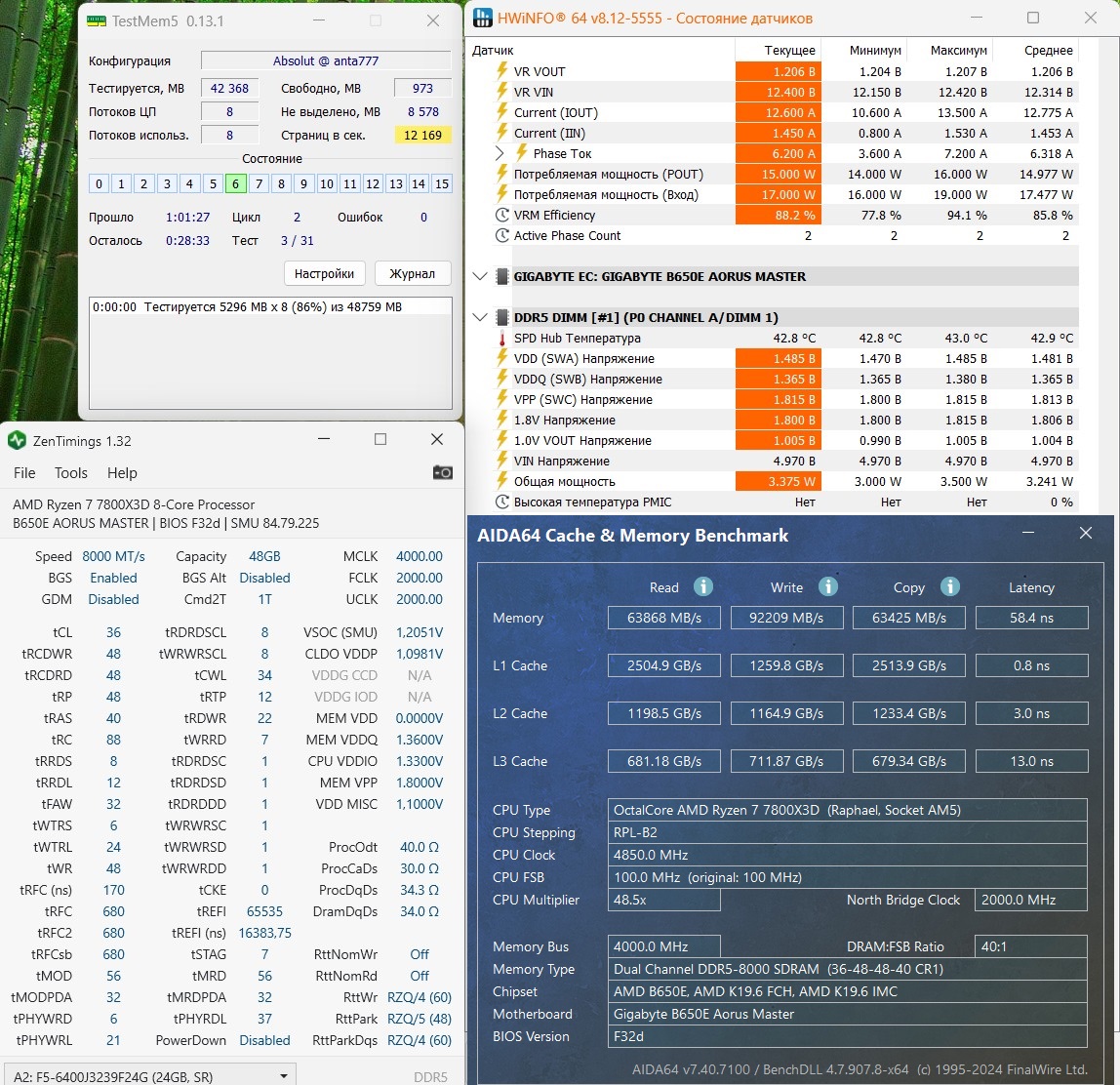
Task: Close the AIDA64 Cache & Memory Benchmark window
Action: point(1086,533)
